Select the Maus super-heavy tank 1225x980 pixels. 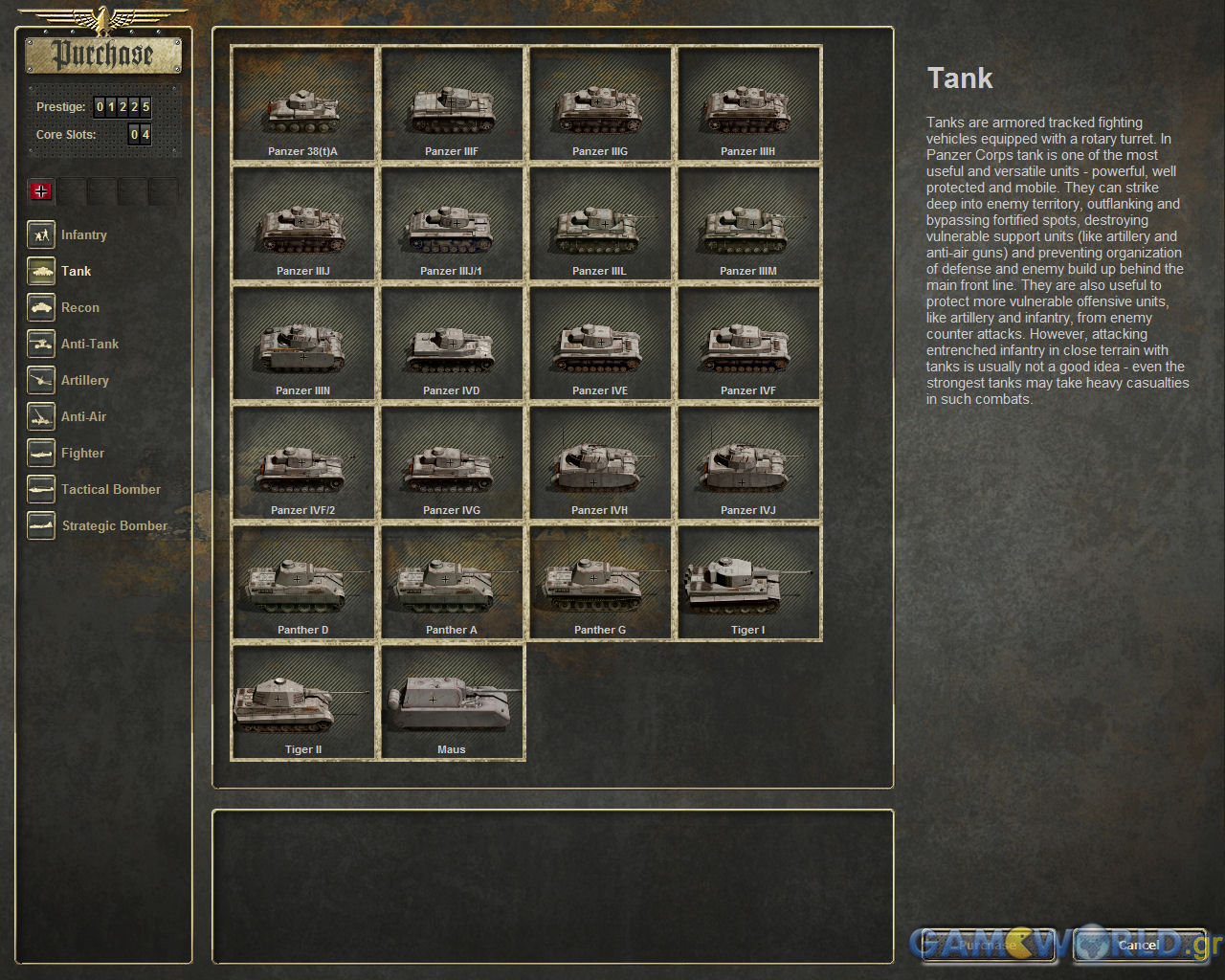452,702
